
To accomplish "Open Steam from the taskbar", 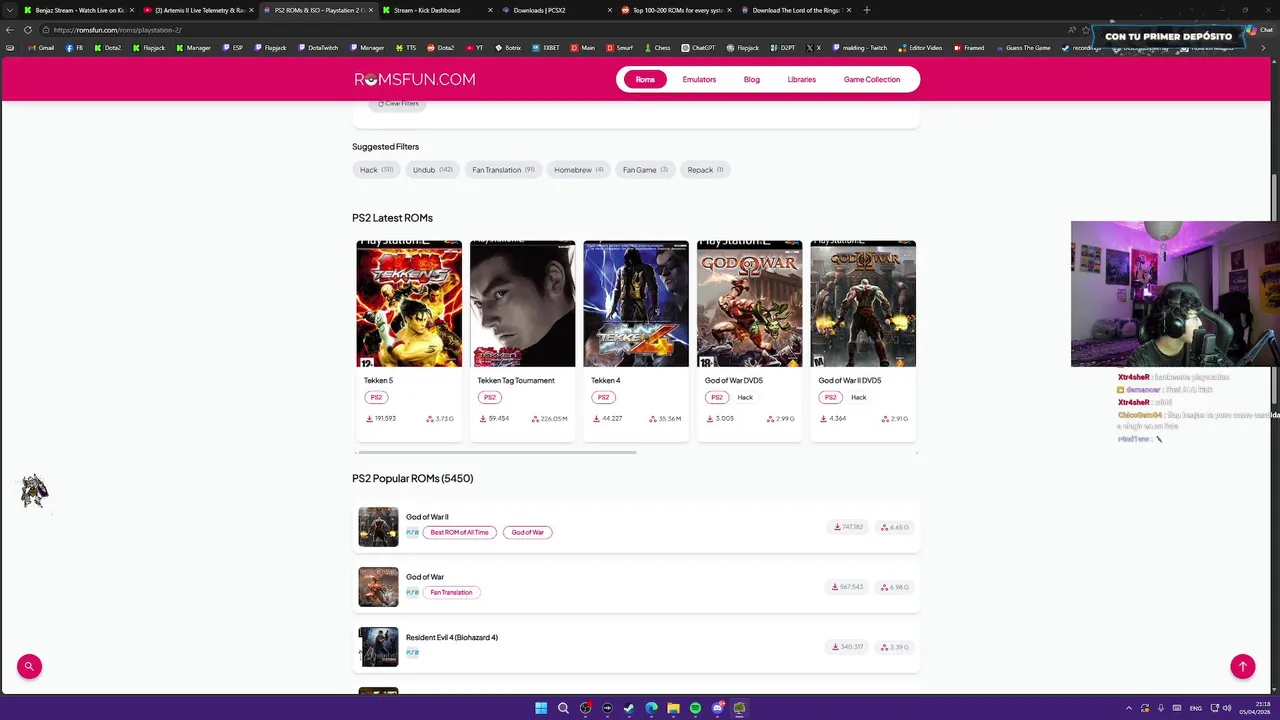I will [x=629, y=708].
